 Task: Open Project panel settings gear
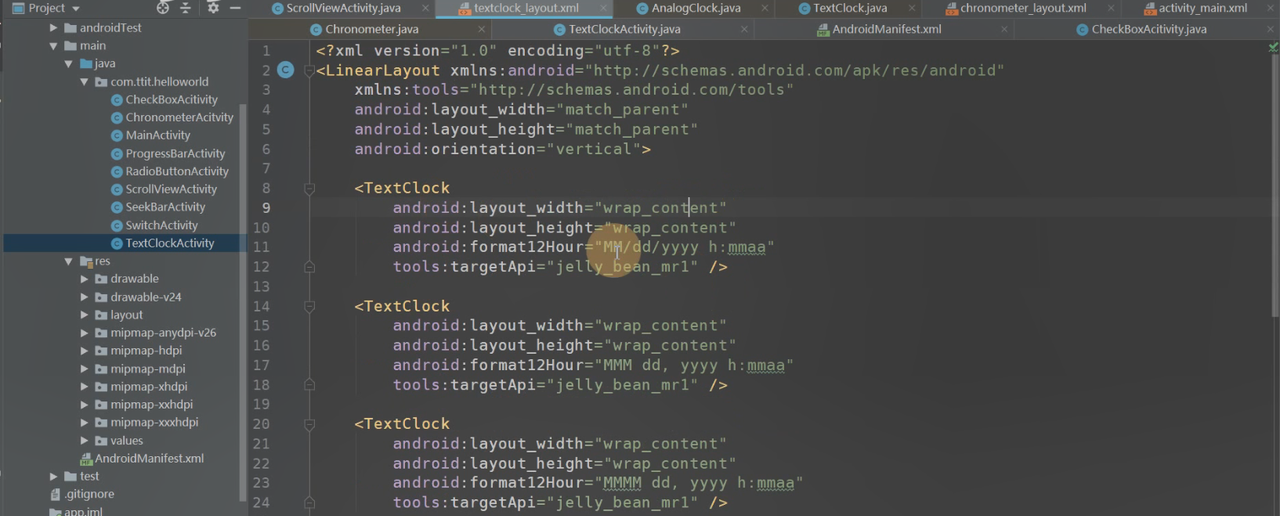point(213,8)
